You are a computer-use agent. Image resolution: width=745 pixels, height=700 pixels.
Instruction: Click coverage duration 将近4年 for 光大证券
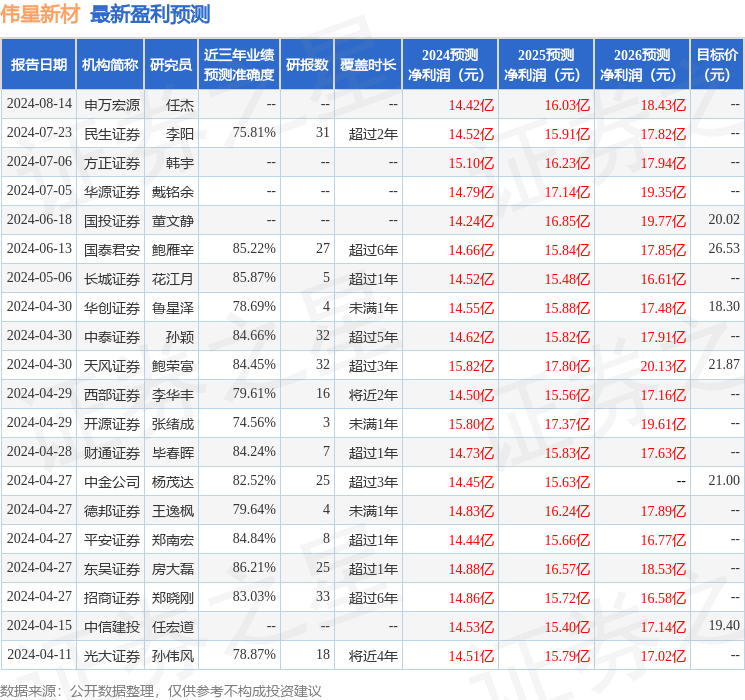tap(373, 655)
